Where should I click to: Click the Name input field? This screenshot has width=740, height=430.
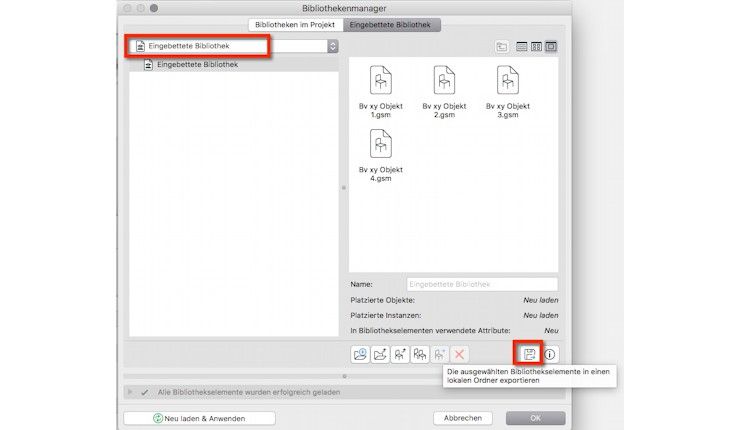482,284
